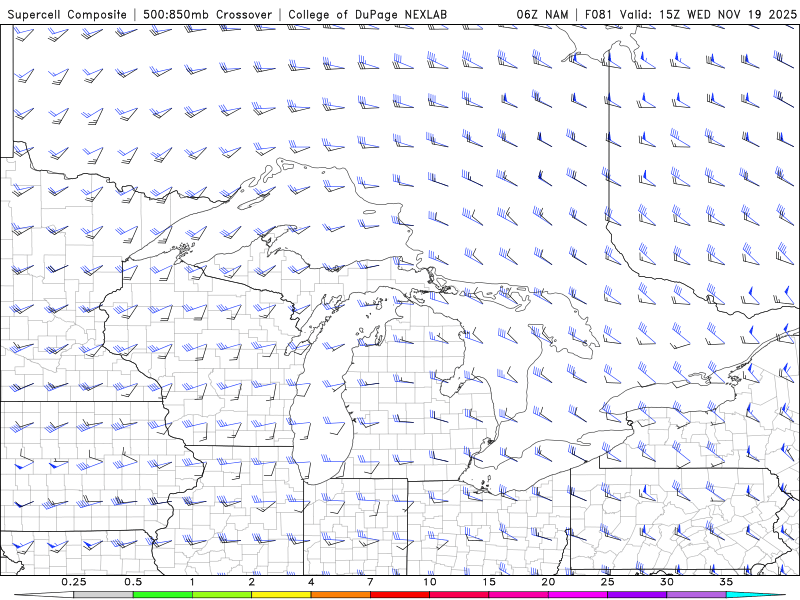
Task: Click the yellow color bar segment
Action: pos(281,595)
